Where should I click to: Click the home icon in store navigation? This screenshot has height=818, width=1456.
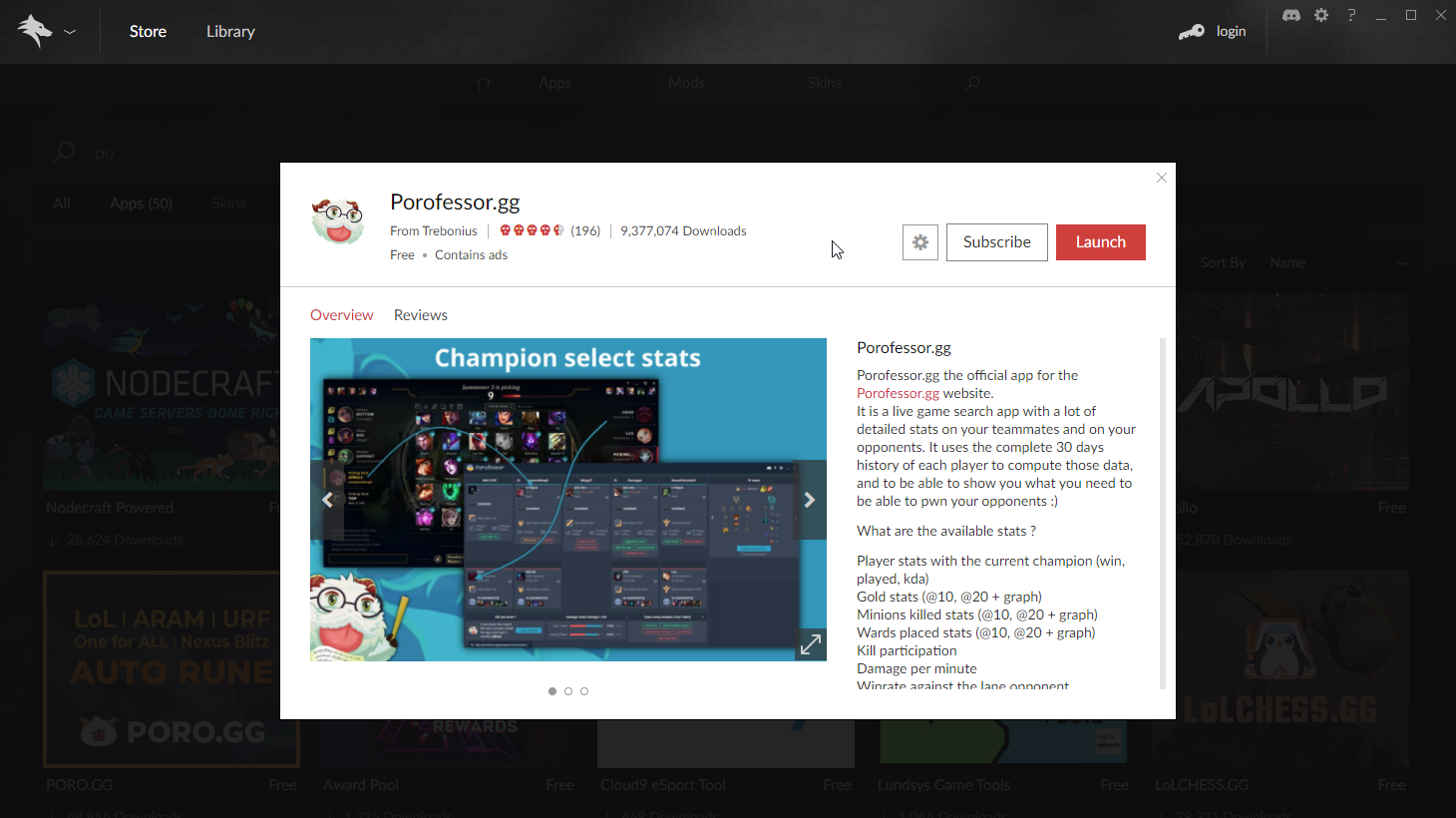coord(485,83)
